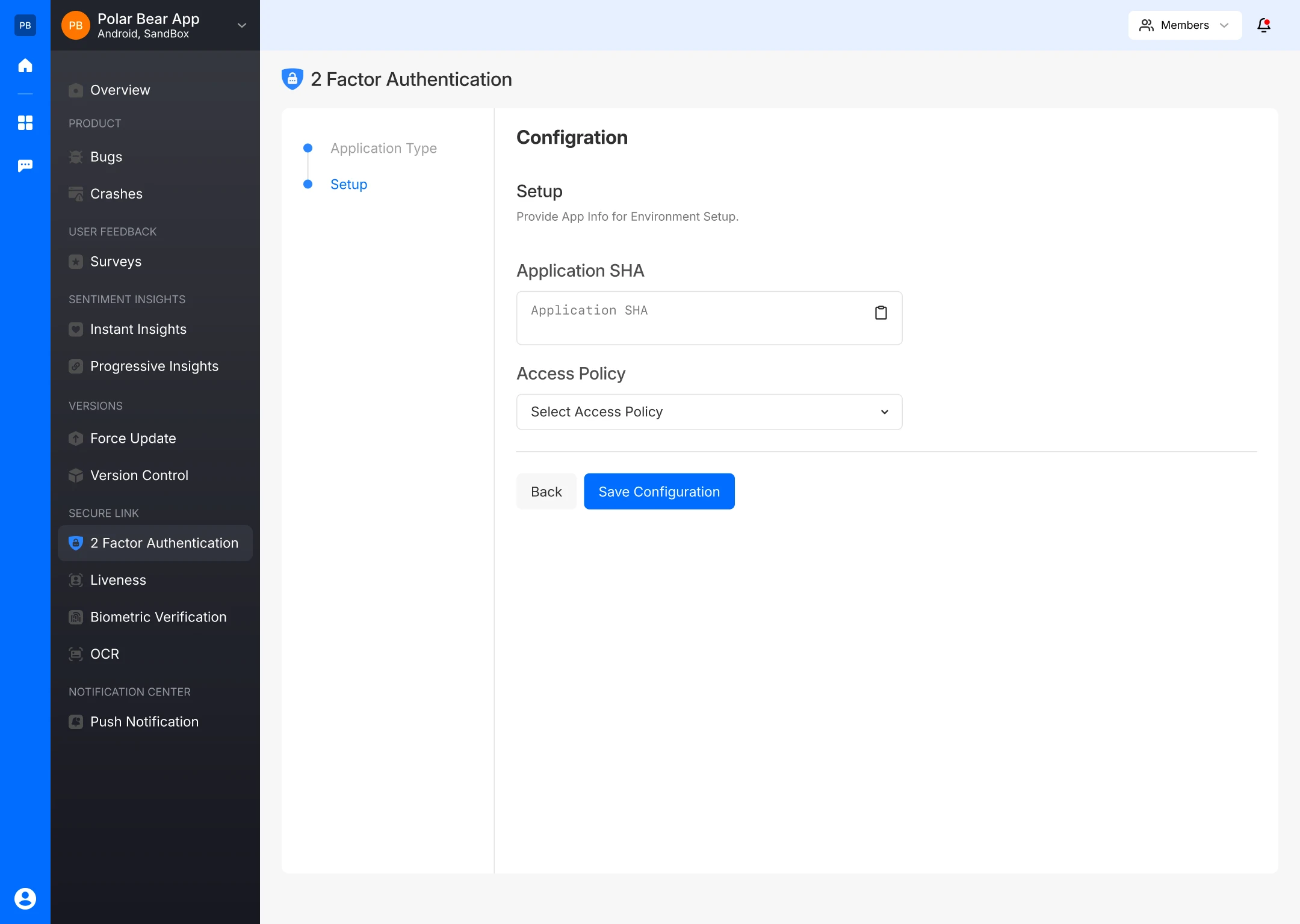Click the Back button
The image size is (1300, 924).
point(546,491)
